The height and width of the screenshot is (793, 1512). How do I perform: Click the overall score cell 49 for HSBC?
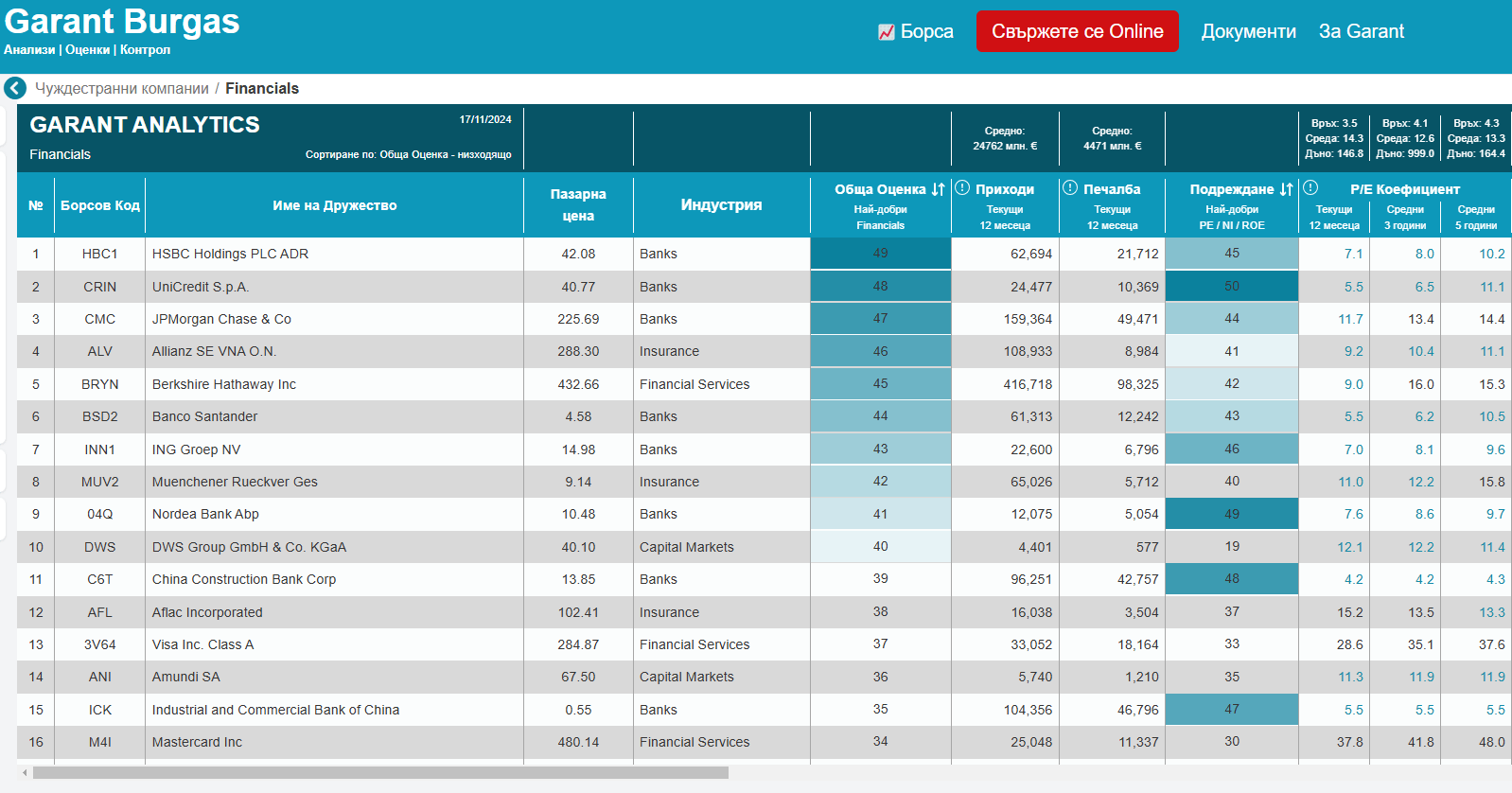[880, 254]
